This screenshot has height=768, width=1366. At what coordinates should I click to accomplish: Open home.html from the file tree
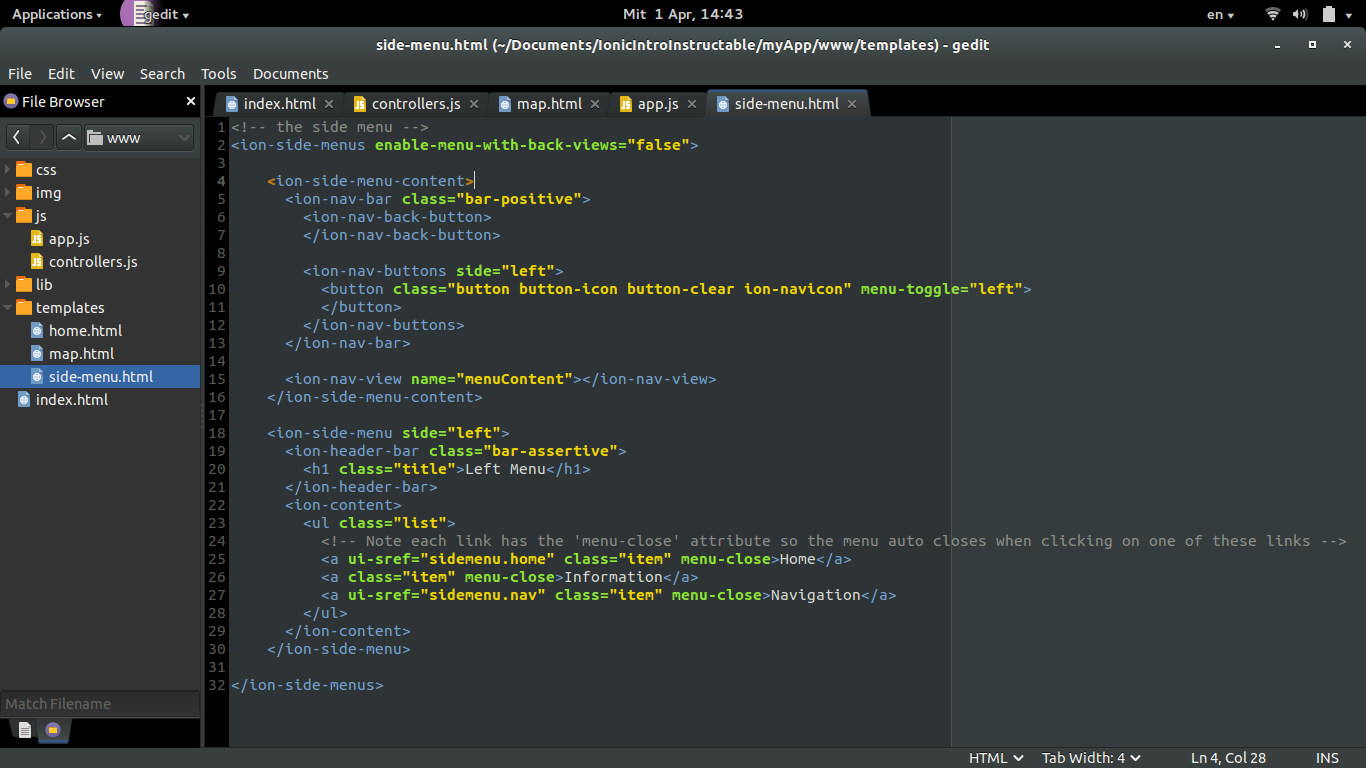pyautogui.click(x=85, y=331)
